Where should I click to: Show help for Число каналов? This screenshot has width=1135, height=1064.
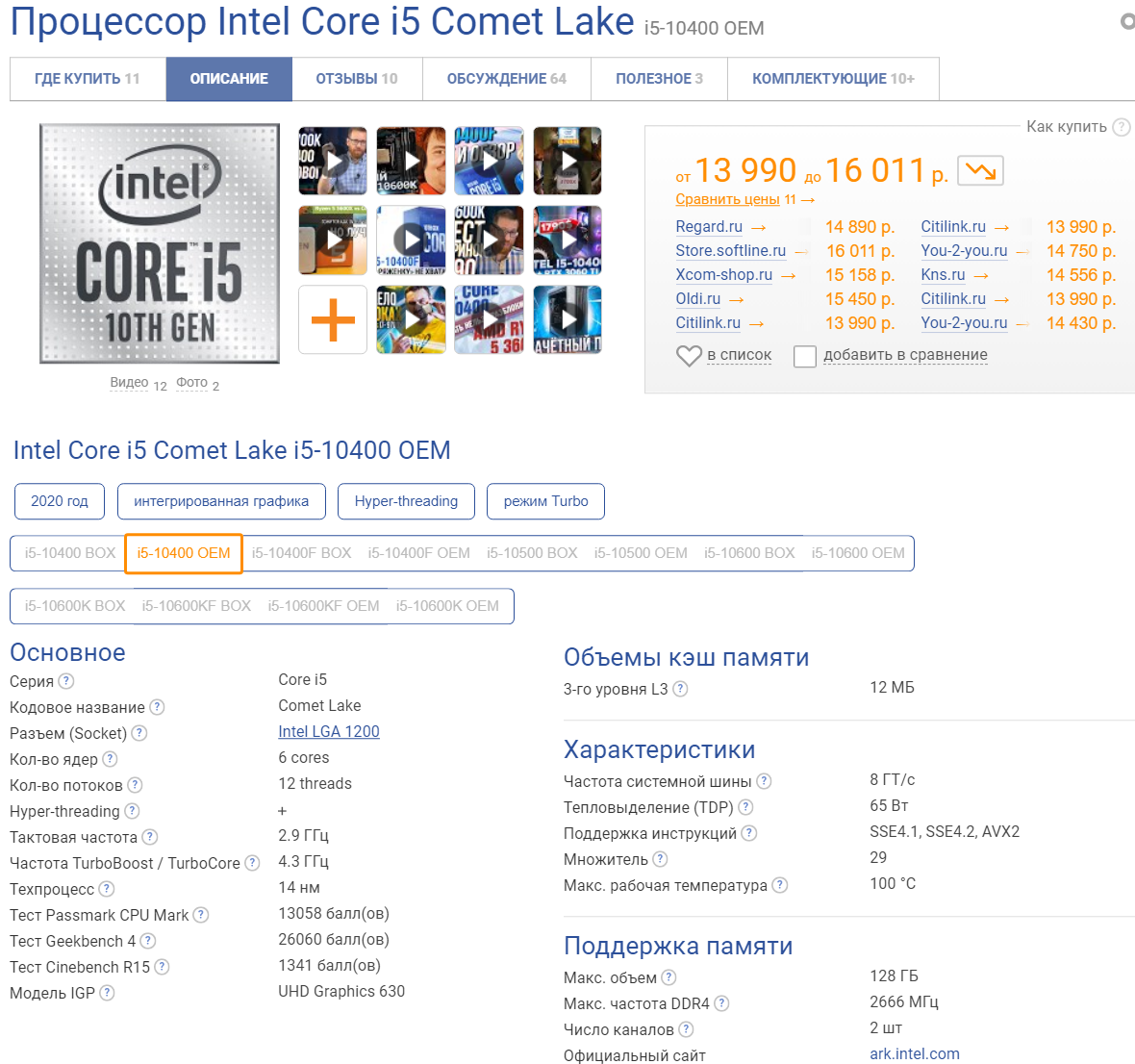coord(686,1029)
